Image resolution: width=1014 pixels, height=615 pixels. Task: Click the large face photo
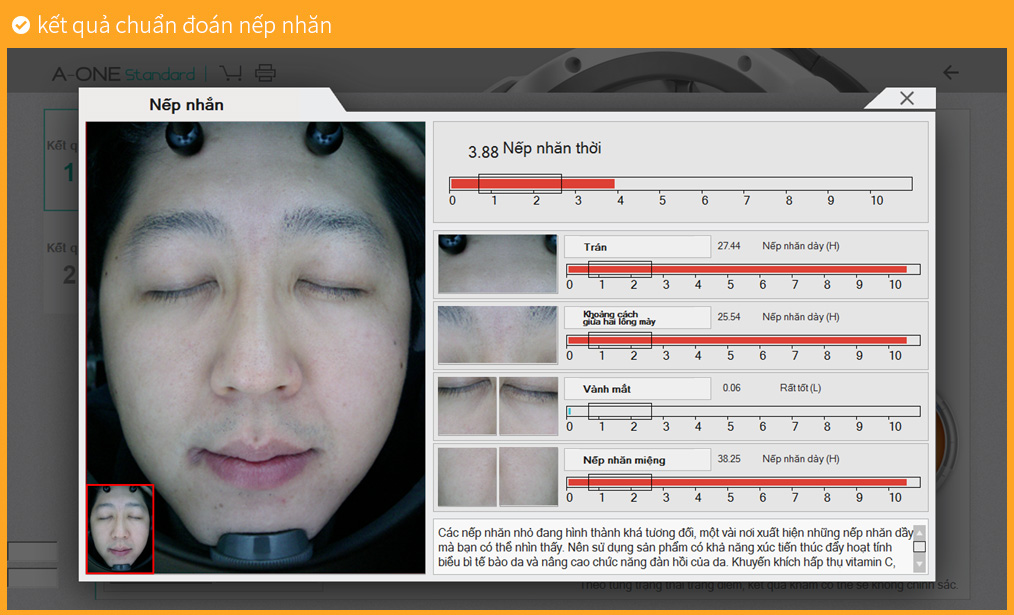[x=255, y=320]
